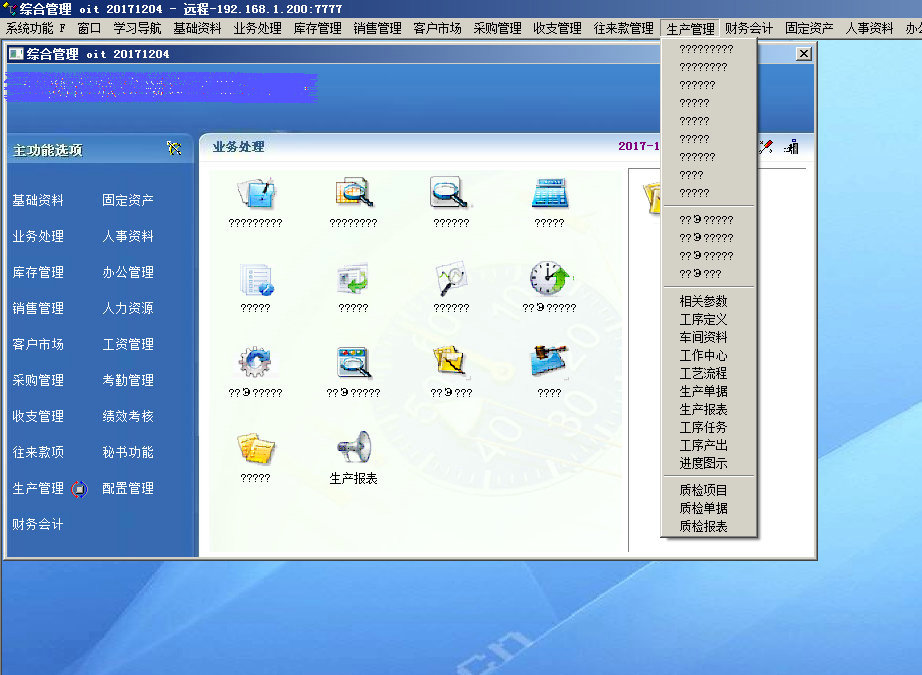Click the calculator icon
The height and width of the screenshot is (675, 922).
pos(549,192)
